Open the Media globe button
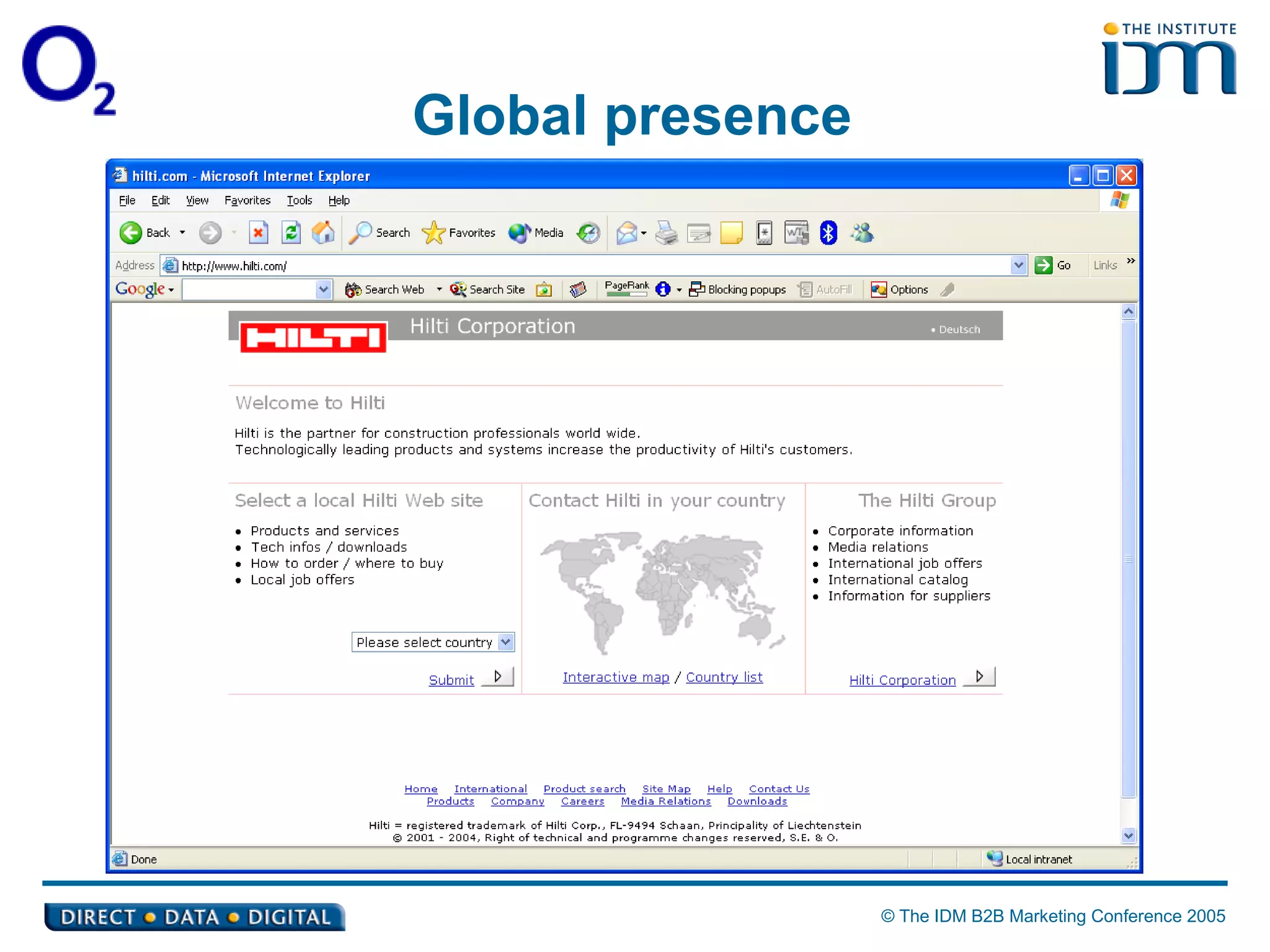 536,233
